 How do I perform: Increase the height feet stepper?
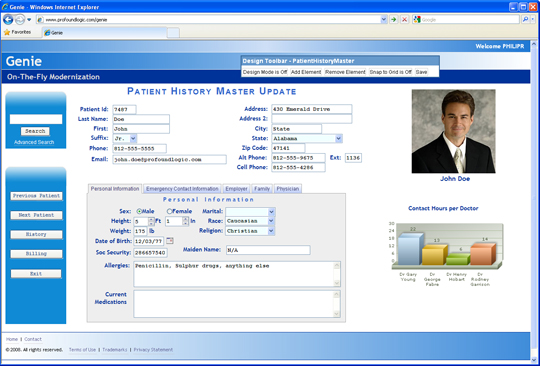pos(151,219)
